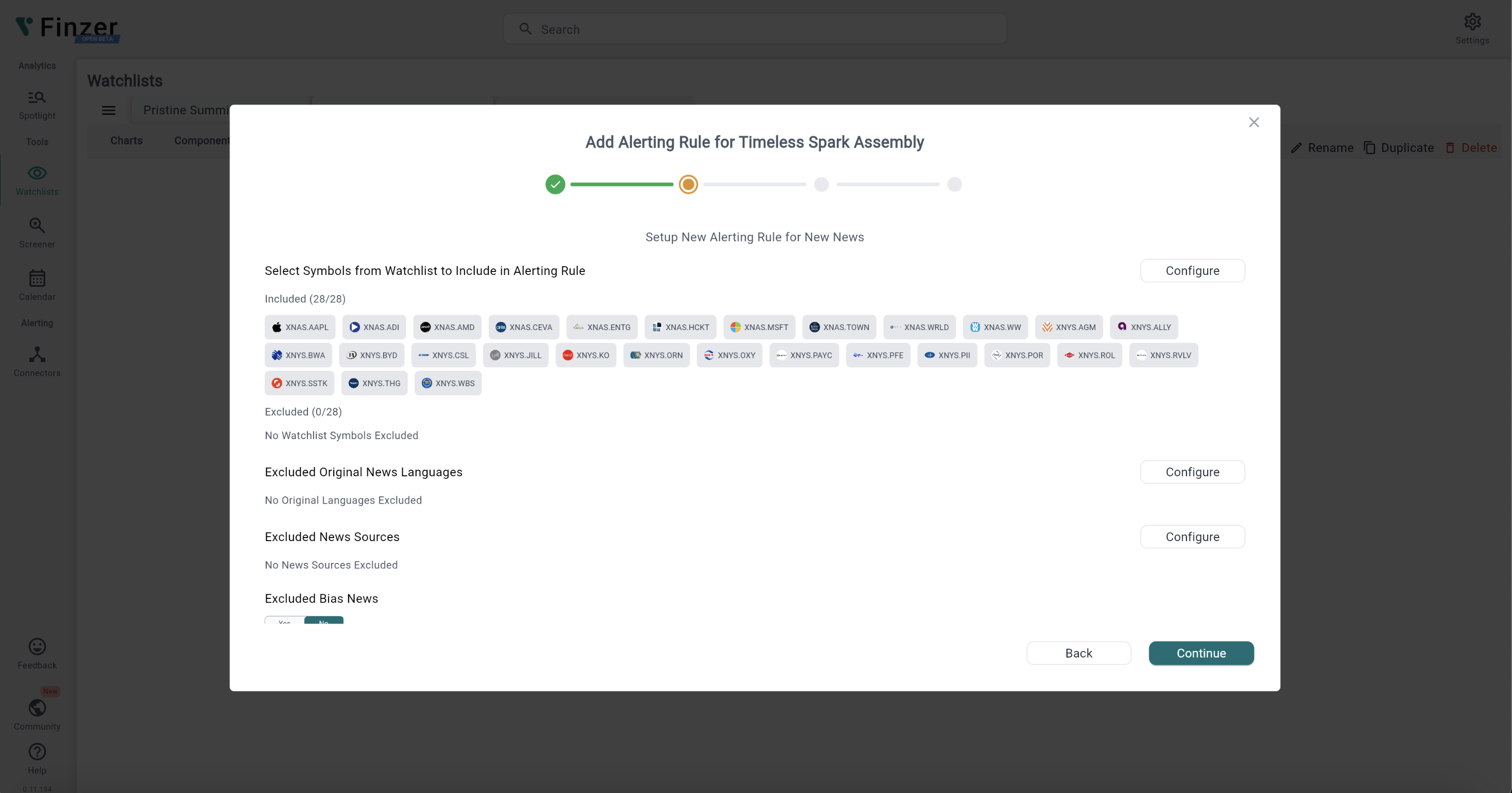Click the XNYS.CSL symbol chip
This screenshot has width=1512, height=793.
tap(444, 355)
